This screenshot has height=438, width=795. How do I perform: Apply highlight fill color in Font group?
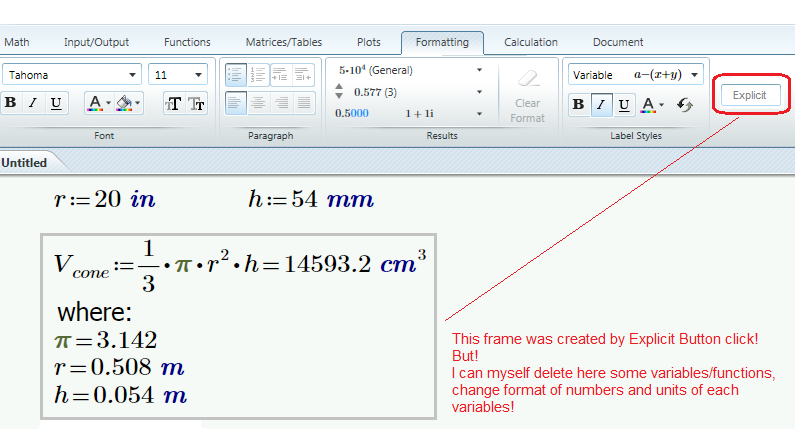click(x=124, y=103)
